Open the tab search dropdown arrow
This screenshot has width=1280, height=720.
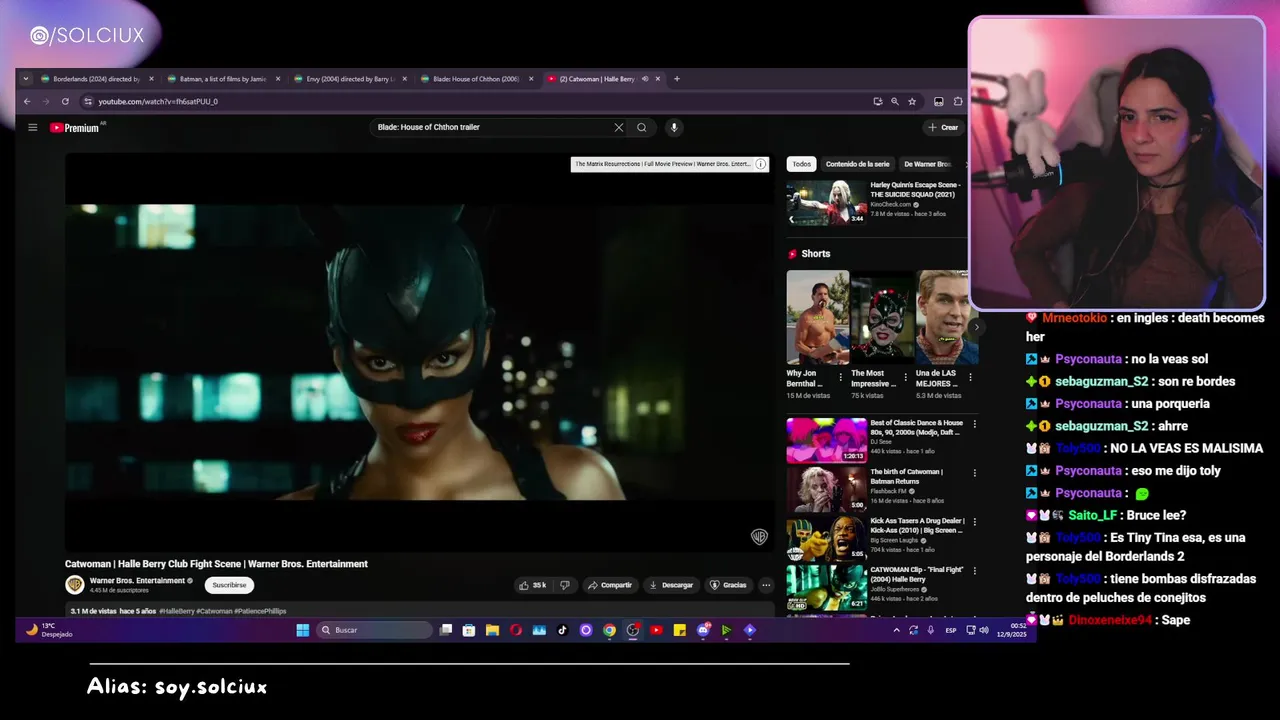tap(26, 79)
